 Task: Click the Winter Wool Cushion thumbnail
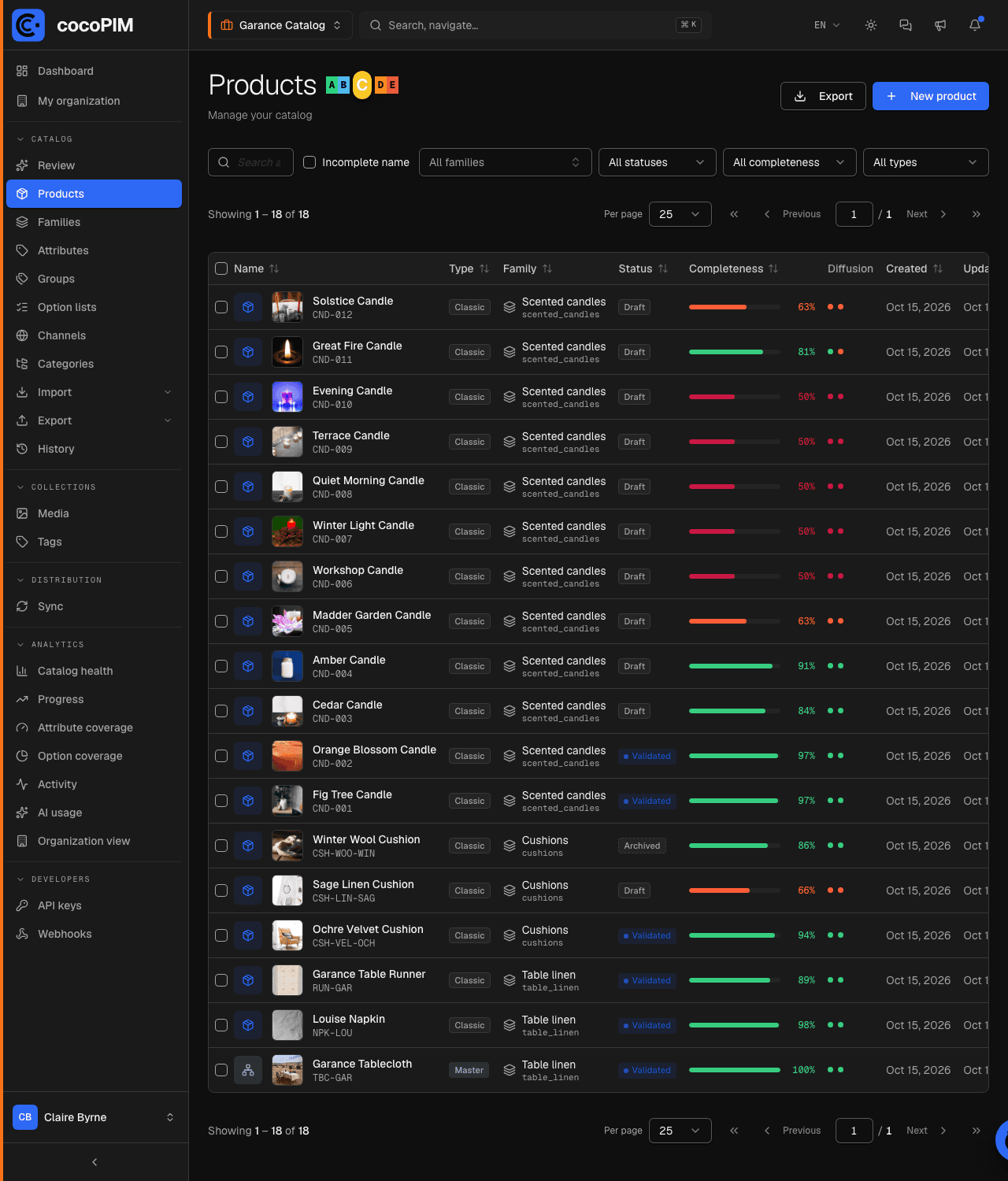tap(287, 846)
